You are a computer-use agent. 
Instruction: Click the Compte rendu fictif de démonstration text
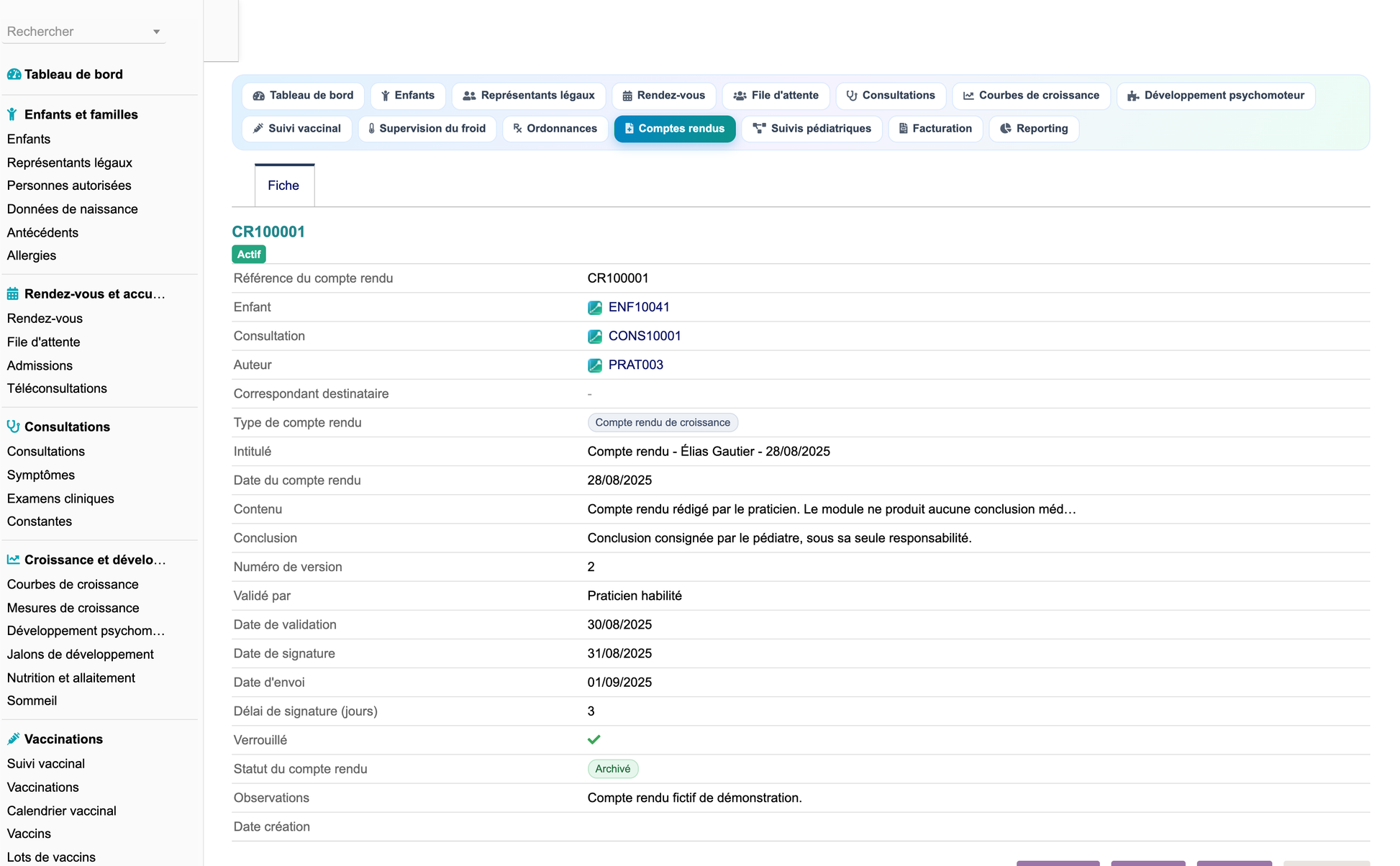pyautogui.click(x=694, y=798)
